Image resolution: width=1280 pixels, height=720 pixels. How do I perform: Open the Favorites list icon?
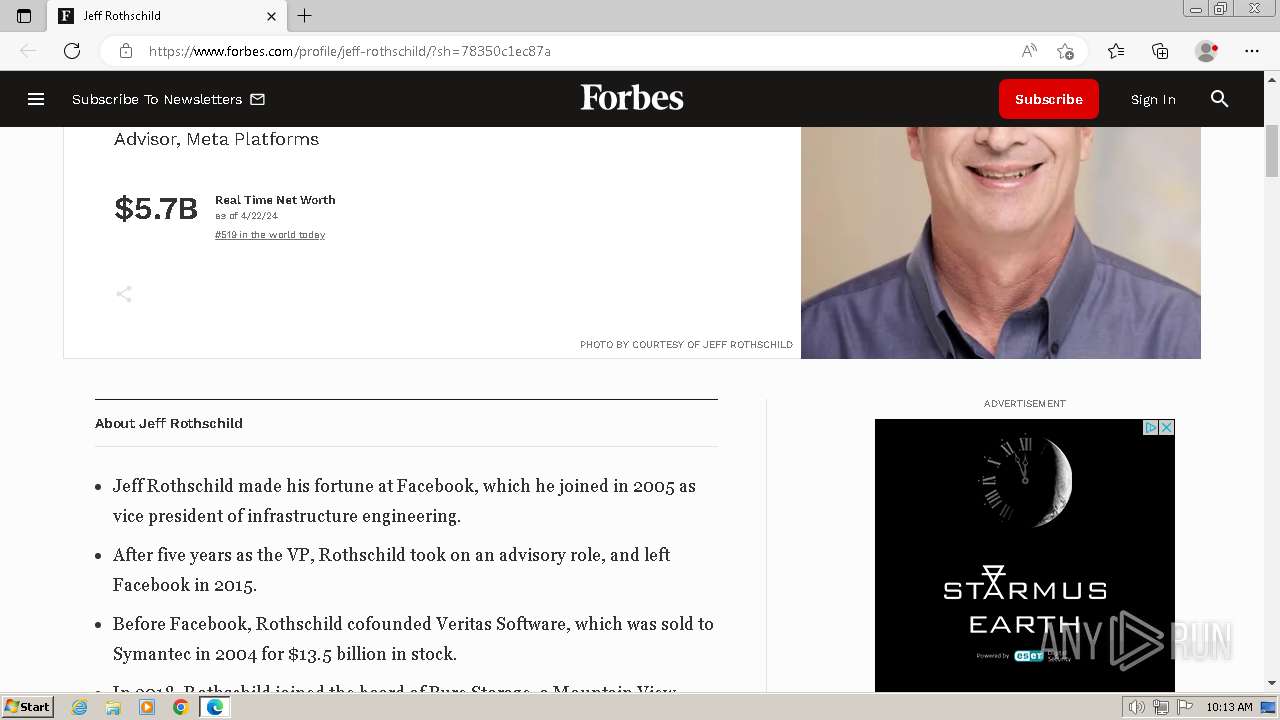[1116, 51]
